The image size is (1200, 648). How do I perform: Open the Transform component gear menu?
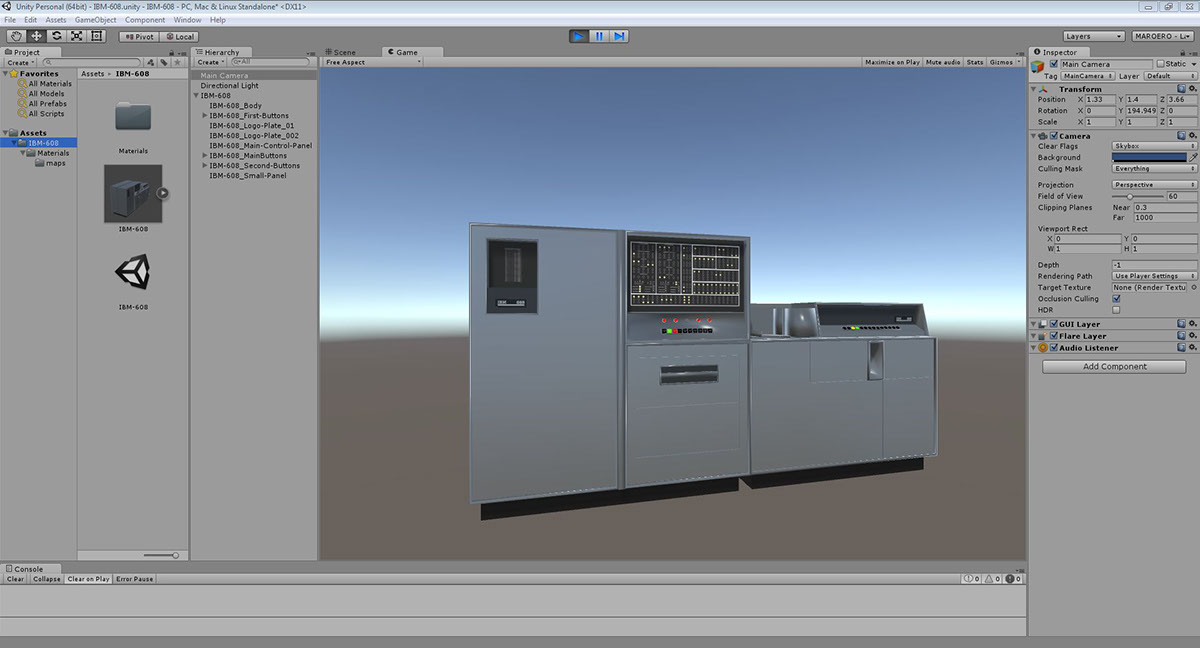(1192, 89)
